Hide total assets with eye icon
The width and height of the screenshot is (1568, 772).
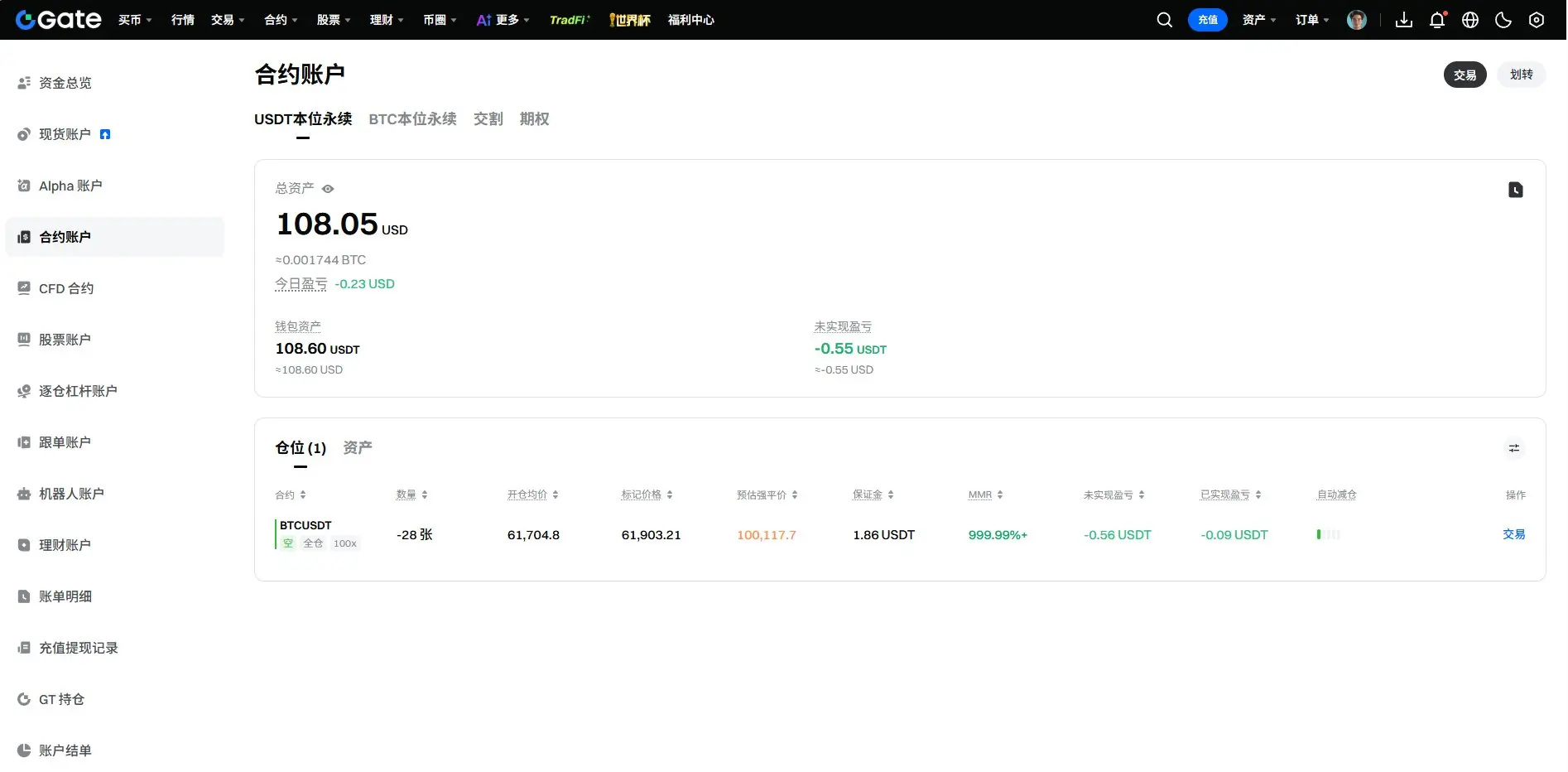[328, 189]
